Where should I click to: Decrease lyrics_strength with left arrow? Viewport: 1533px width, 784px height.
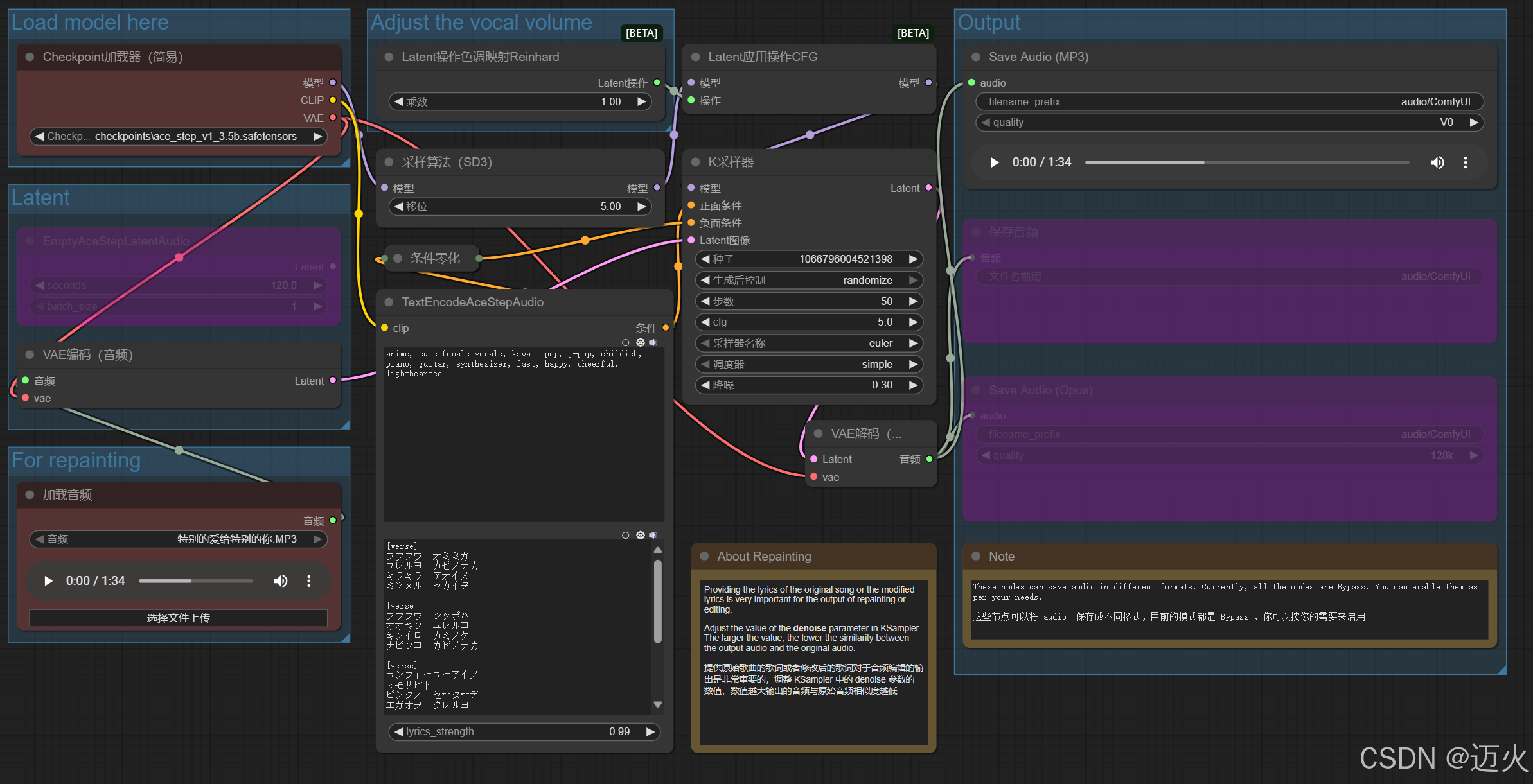click(x=399, y=731)
